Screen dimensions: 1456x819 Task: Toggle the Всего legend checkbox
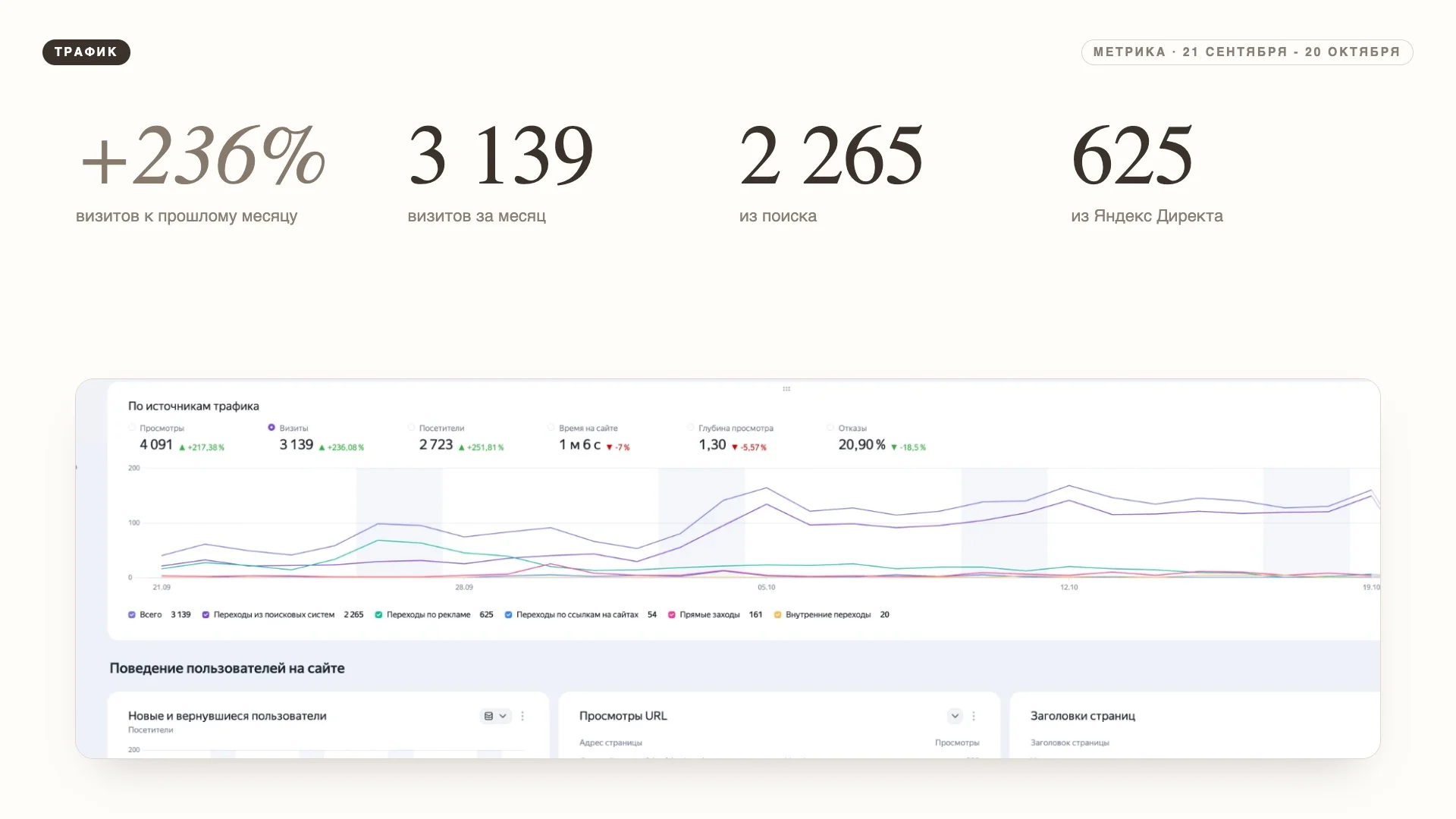pos(132,615)
